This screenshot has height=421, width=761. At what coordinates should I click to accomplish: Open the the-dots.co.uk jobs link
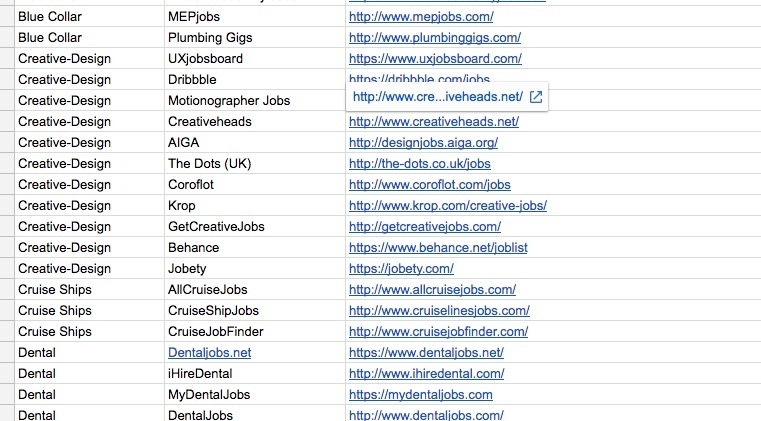point(419,164)
